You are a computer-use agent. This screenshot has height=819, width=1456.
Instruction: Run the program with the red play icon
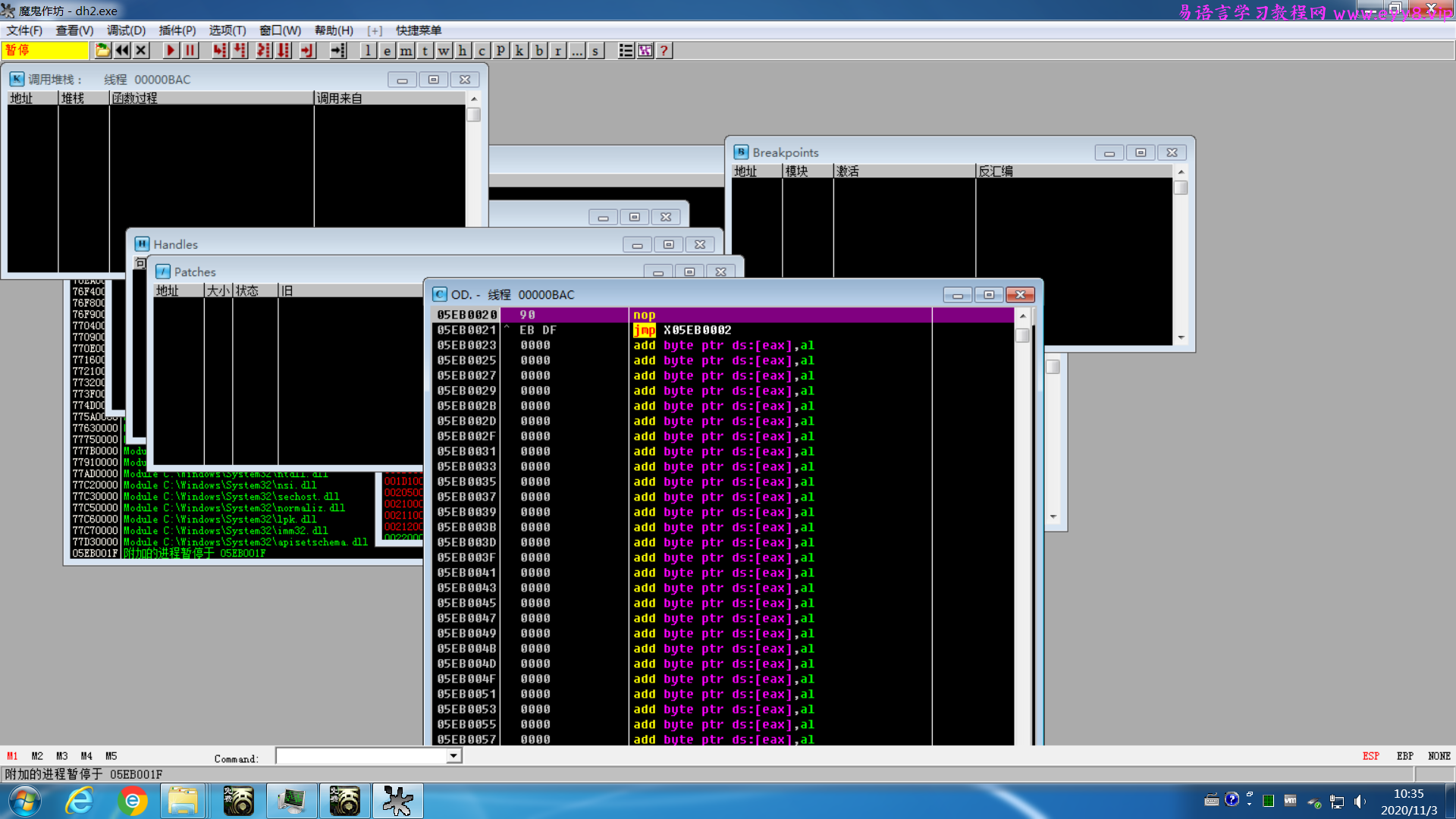click(171, 51)
